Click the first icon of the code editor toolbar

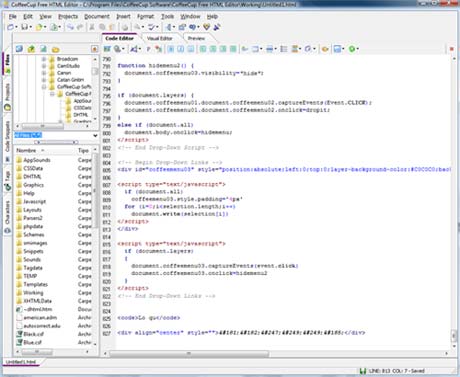(107, 49)
